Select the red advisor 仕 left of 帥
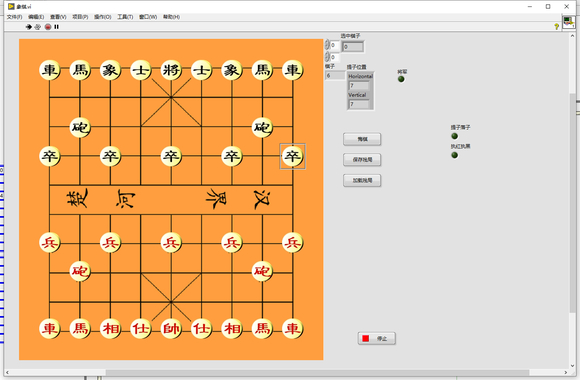This screenshot has width=580, height=380. tap(141, 329)
